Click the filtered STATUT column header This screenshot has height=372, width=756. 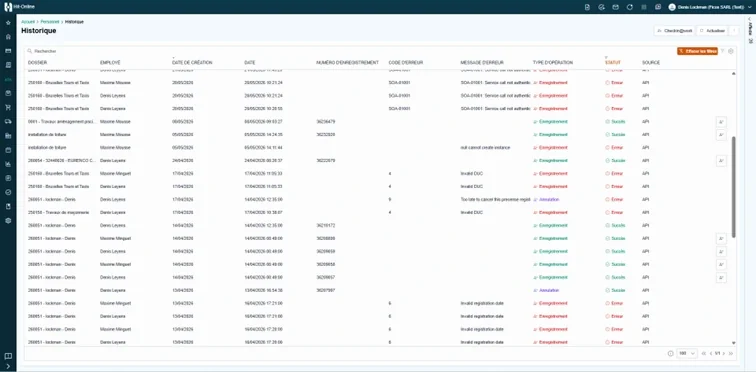[613, 63]
